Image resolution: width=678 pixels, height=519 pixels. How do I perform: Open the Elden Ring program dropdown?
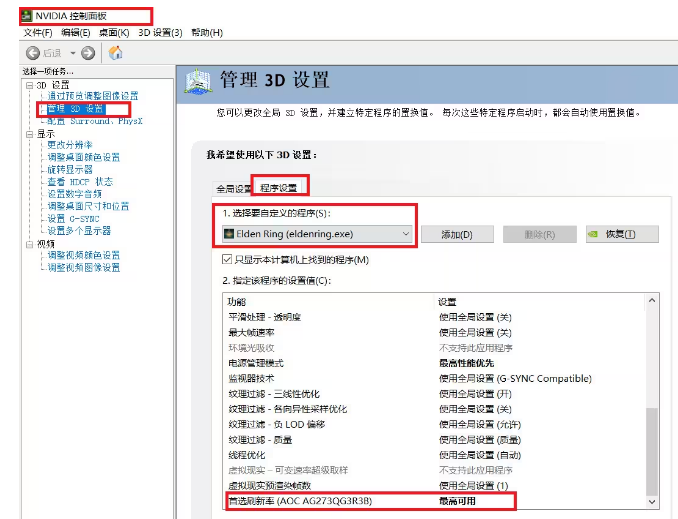(405, 234)
